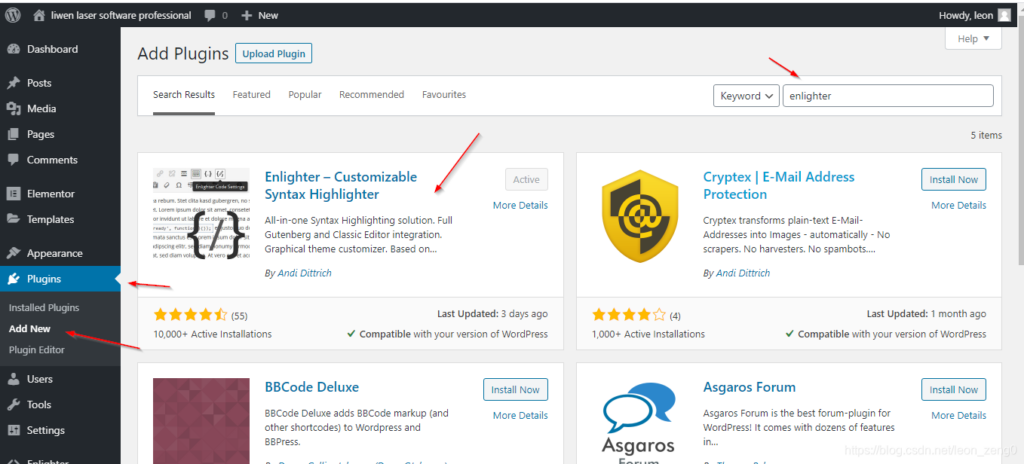Click the Dashboard icon in sidebar
Viewport: 1024px width, 464px height.
click(x=14, y=49)
